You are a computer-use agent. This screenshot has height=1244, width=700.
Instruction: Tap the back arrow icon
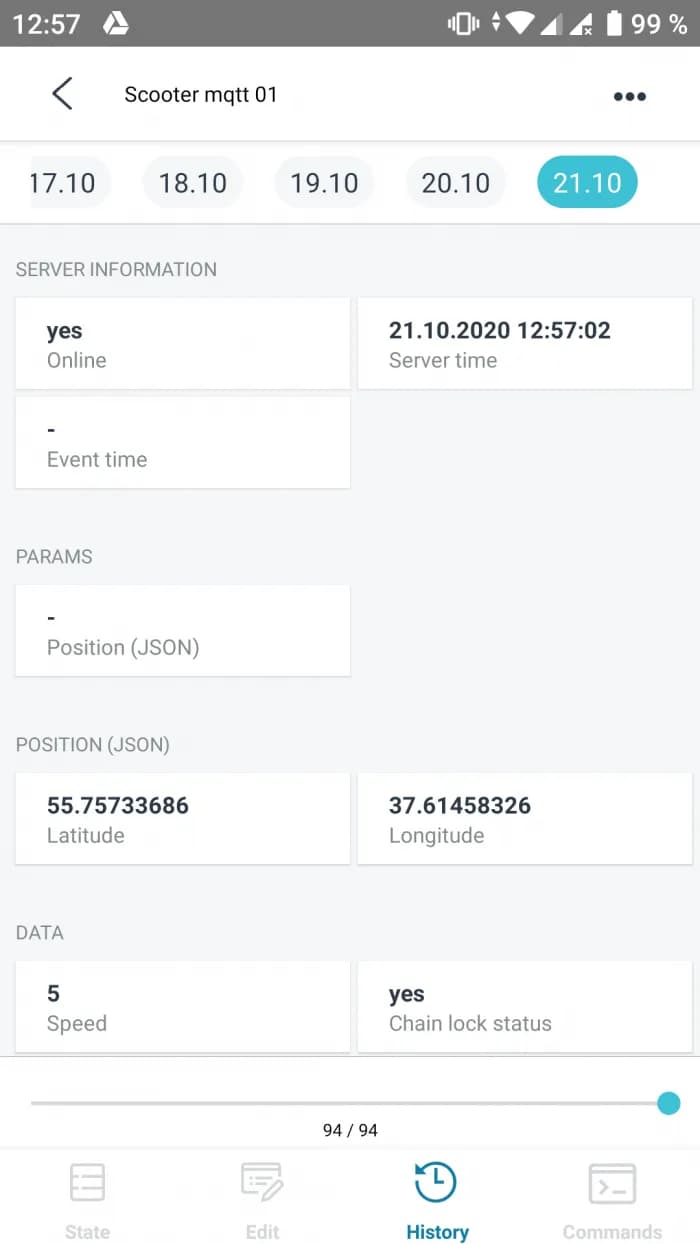click(62, 94)
